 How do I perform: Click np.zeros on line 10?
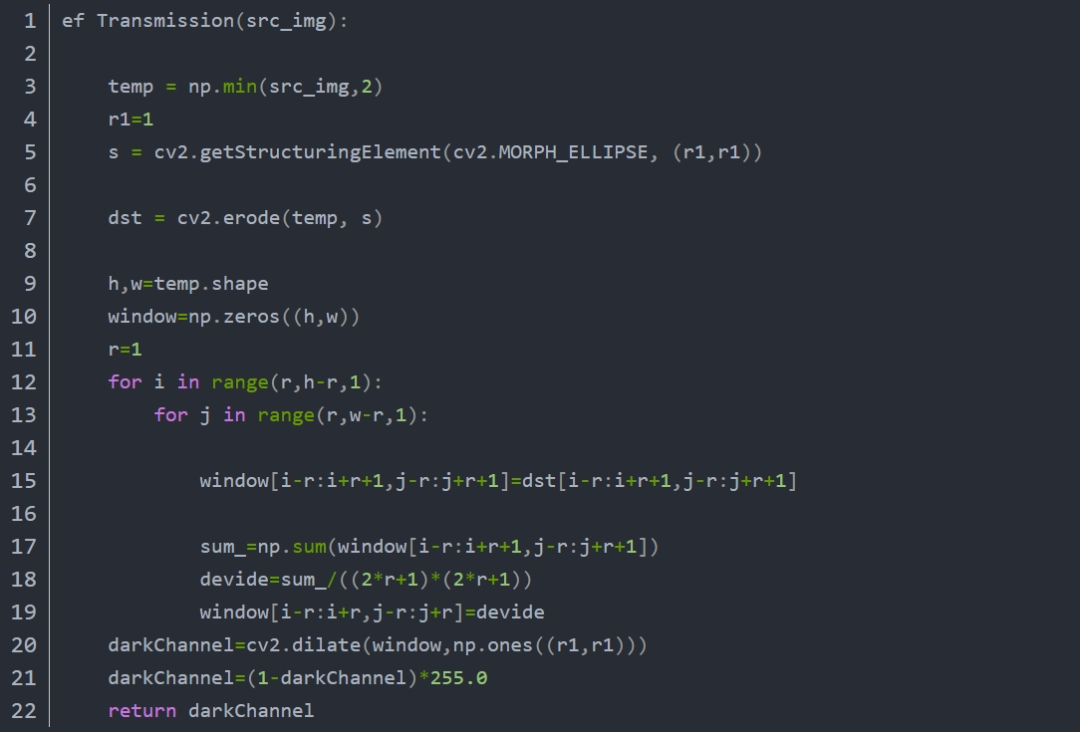(234, 317)
